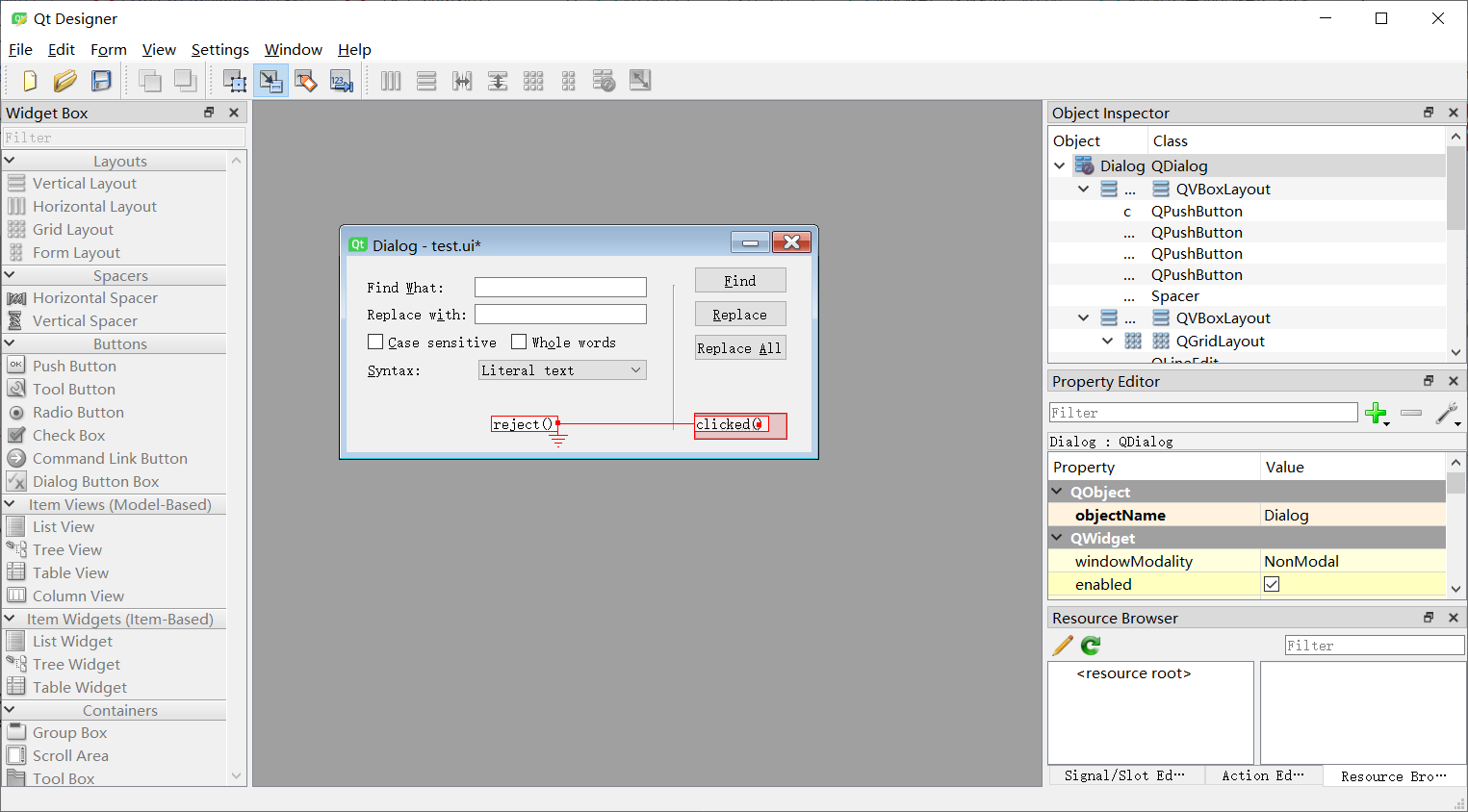Switch to Edit Tab Order mode
The height and width of the screenshot is (812, 1468).
342,81
